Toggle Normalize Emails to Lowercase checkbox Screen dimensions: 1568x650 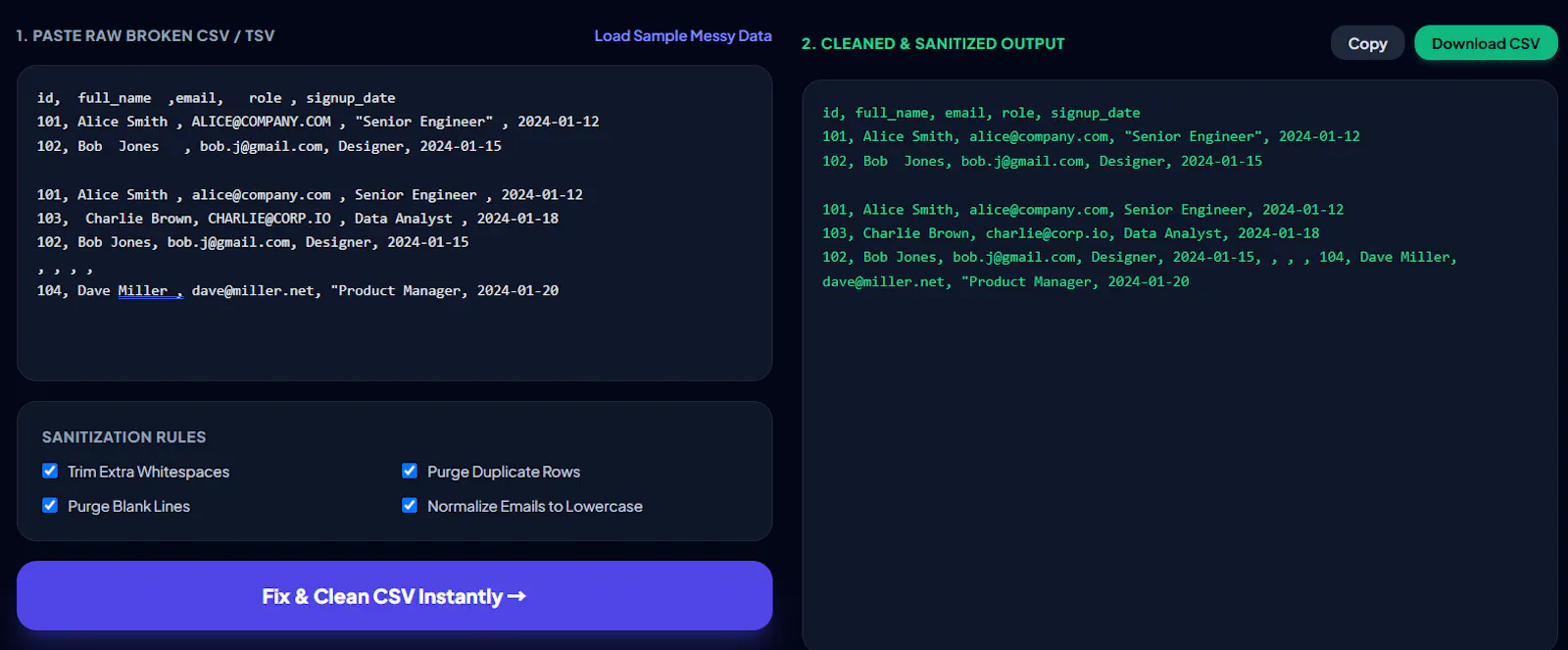pyautogui.click(x=410, y=505)
